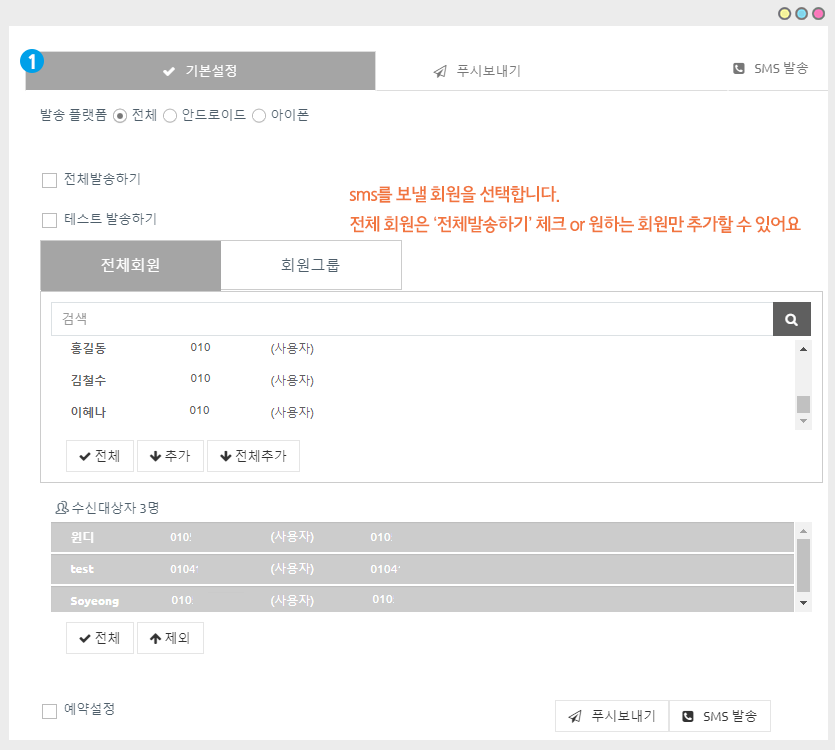Toggle the 예약설정 checkbox
Image resolution: width=835 pixels, height=750 pixels.
tap(49, 710)
